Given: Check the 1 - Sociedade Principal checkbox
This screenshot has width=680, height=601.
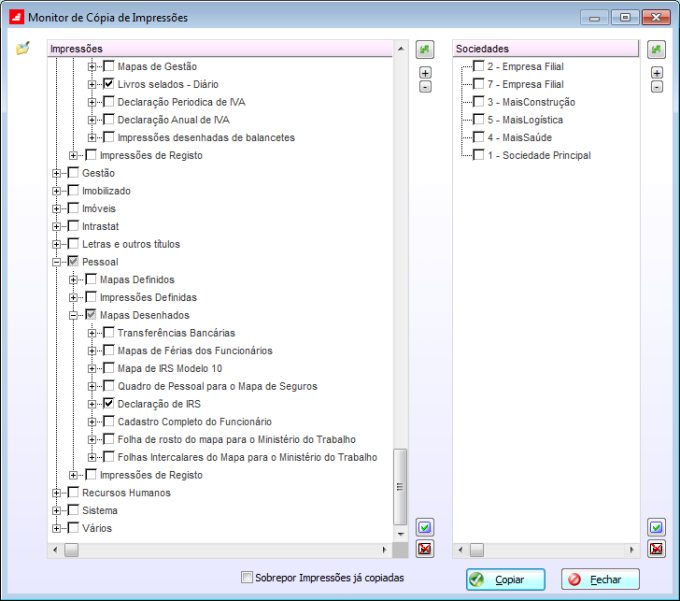Looking at the screenshot, I should point(479,155).
